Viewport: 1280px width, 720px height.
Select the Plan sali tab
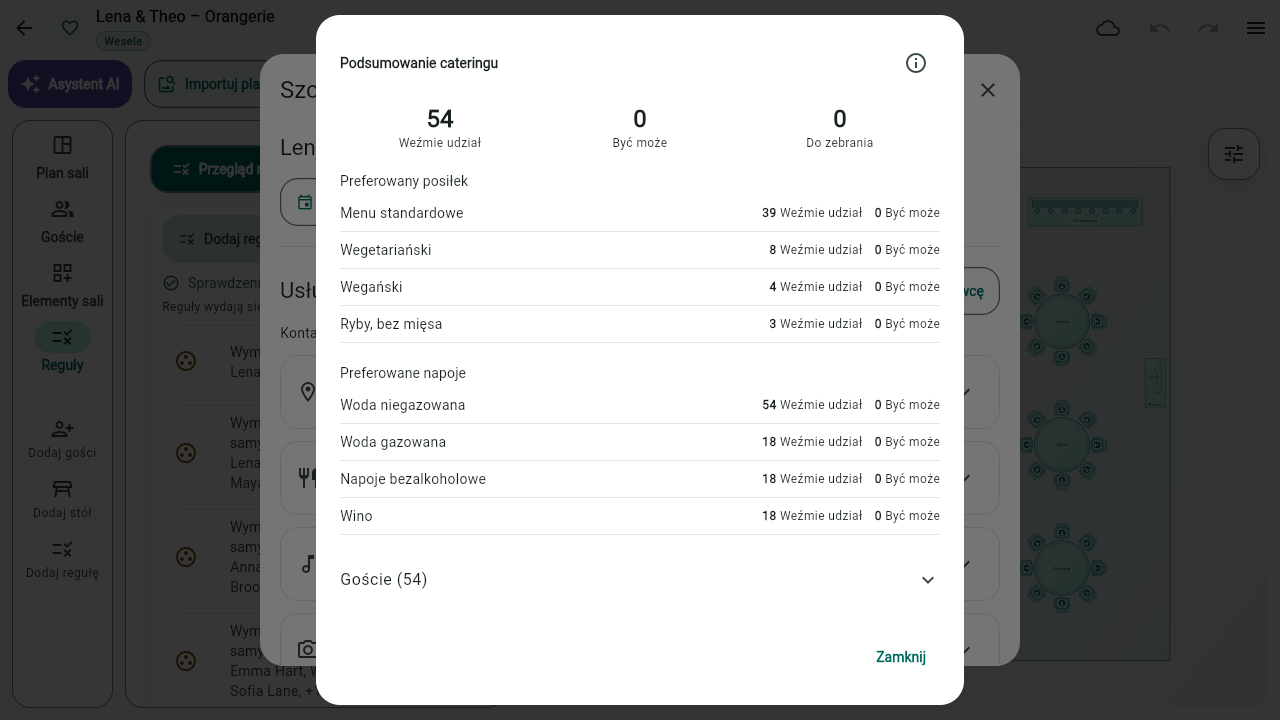click(x=62, y=158)
